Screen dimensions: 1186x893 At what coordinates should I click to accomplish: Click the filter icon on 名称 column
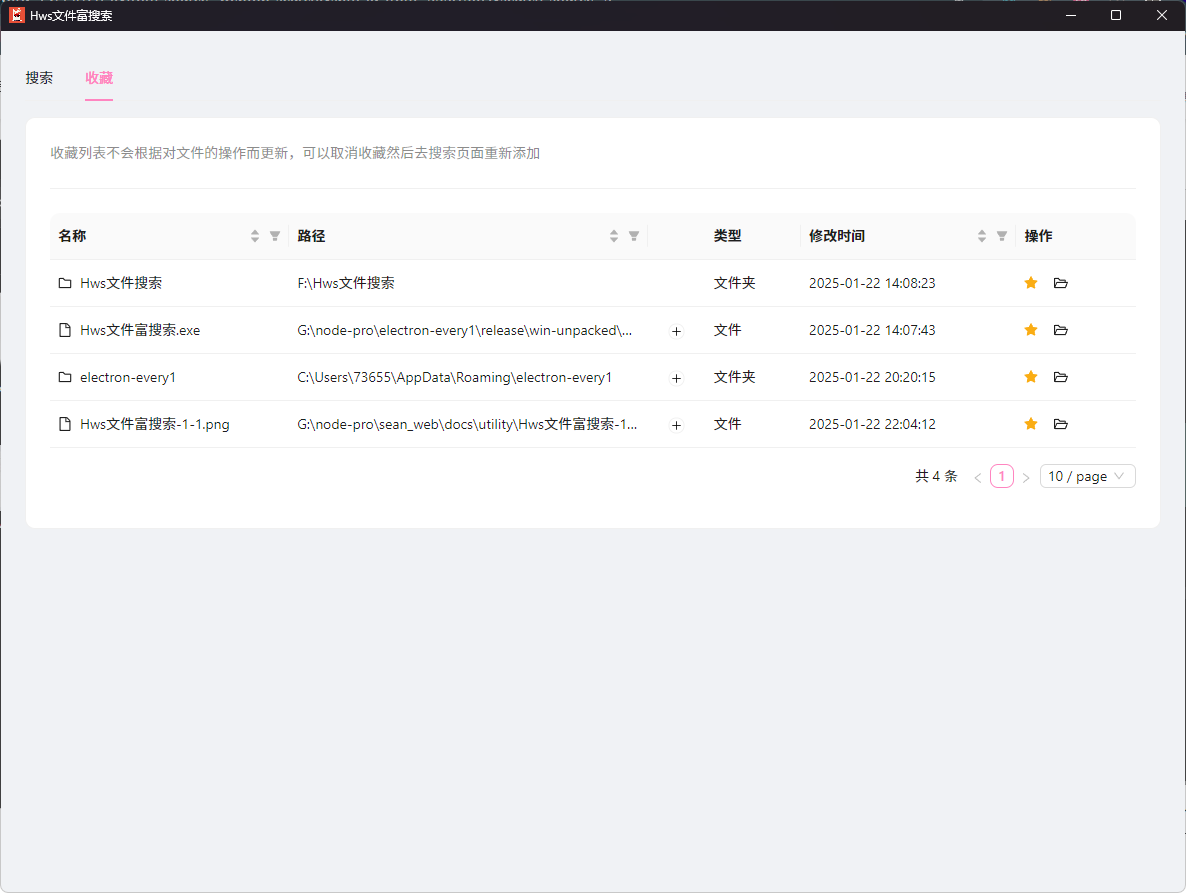coord(274,235)
